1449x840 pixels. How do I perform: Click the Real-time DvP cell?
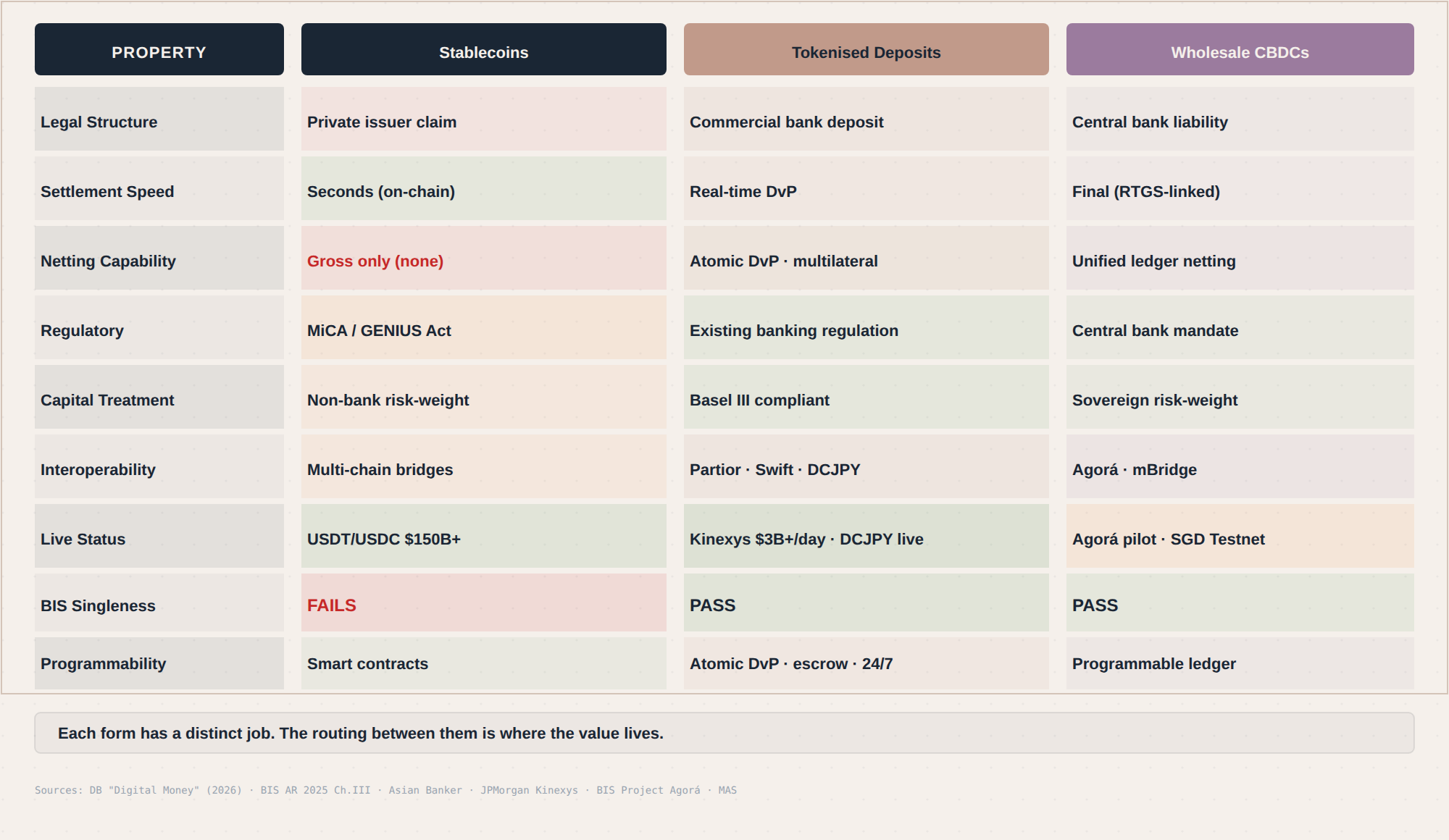click(867, 188)
